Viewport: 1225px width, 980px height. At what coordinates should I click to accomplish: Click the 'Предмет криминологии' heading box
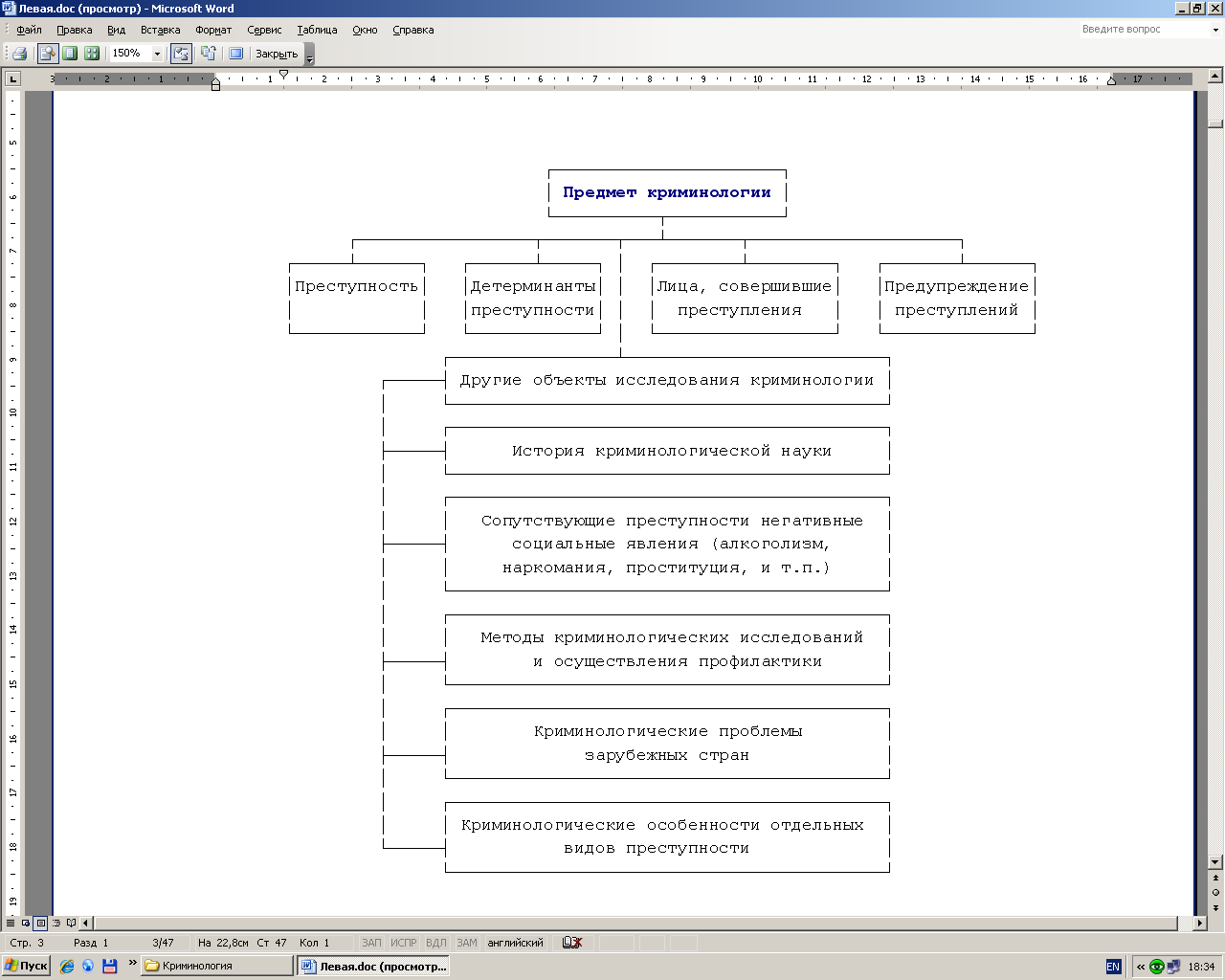667,192
